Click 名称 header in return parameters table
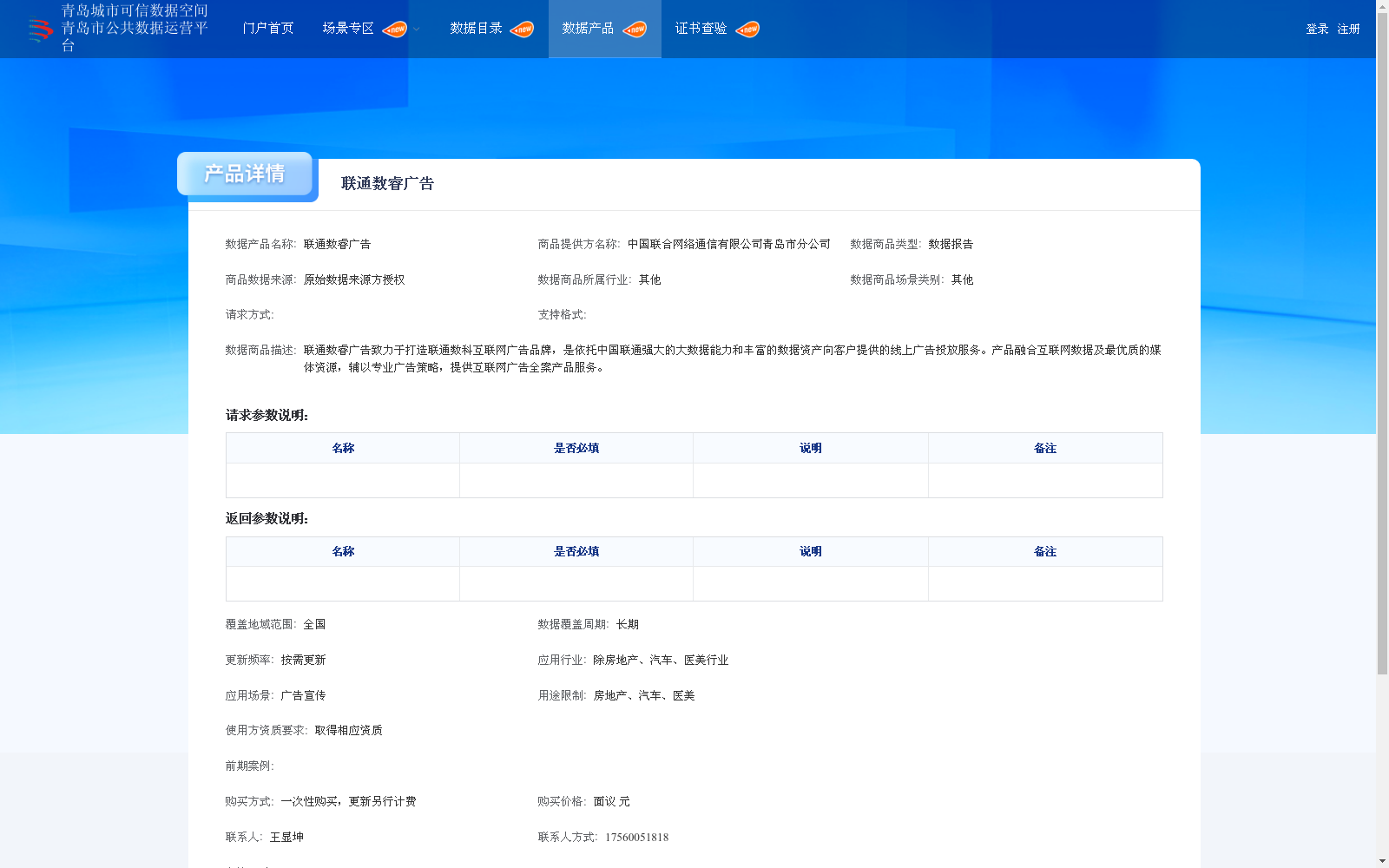 (343, 552)
